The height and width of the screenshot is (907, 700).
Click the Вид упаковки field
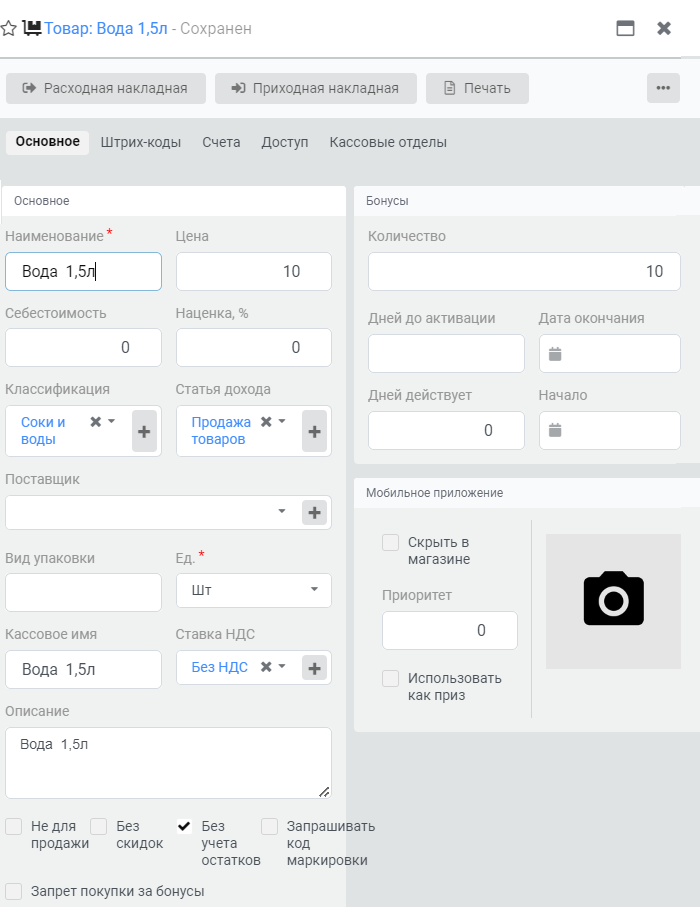point(83,592)
